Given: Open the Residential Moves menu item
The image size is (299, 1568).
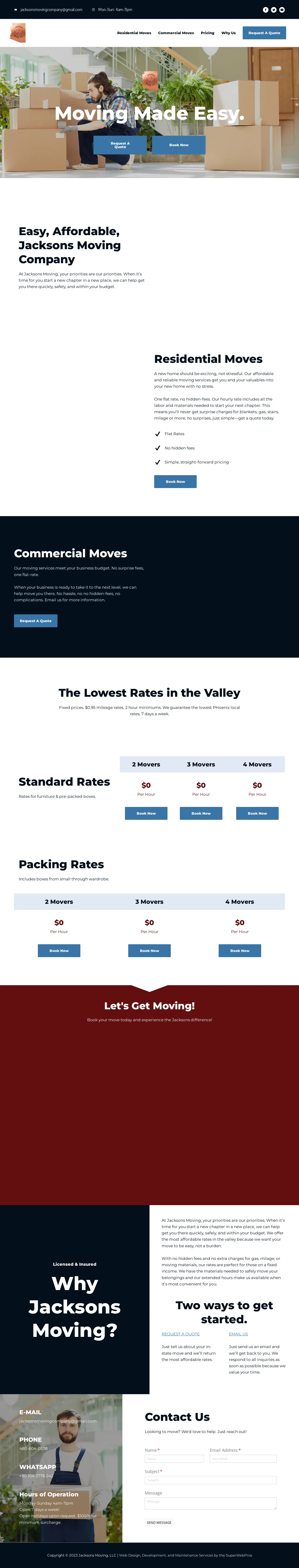Looking at the screenshot, I should pos(134,33).
